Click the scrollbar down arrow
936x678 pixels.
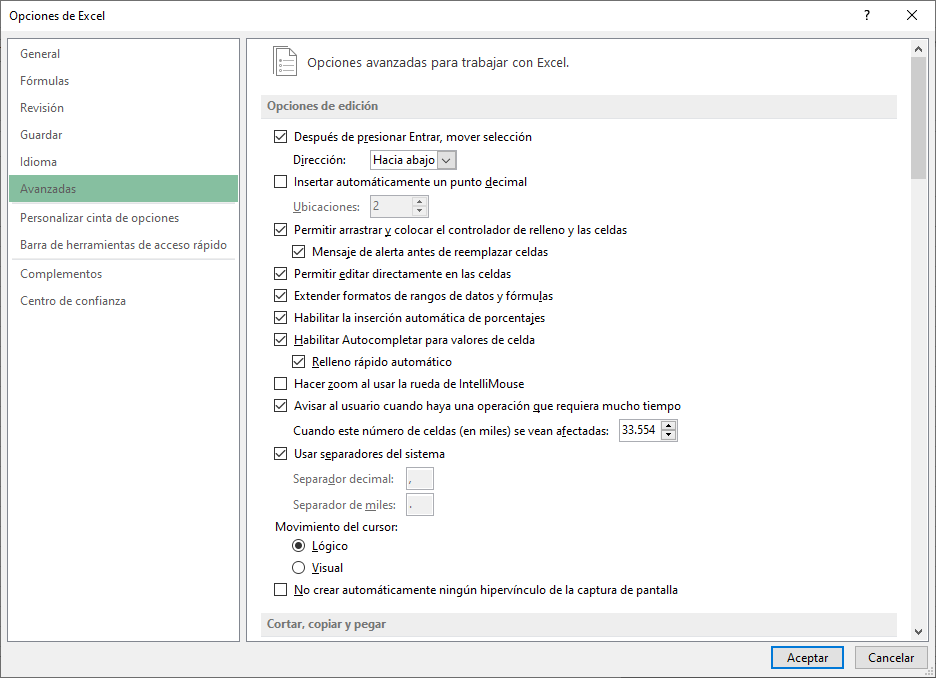point(918,631)
